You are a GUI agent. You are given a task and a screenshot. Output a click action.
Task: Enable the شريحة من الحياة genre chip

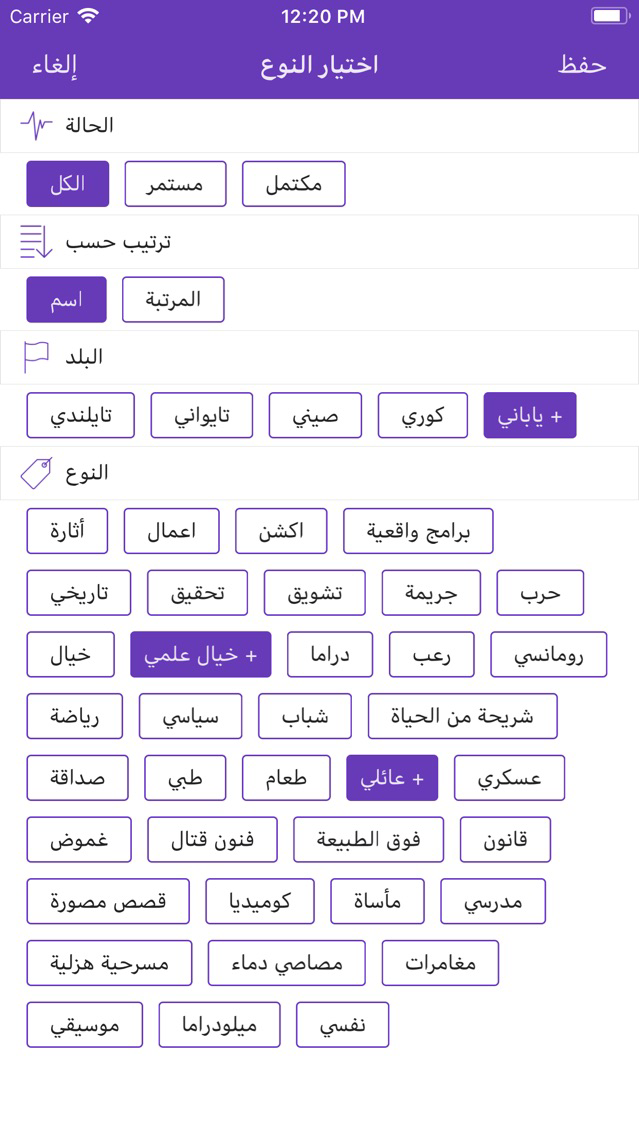463,716
